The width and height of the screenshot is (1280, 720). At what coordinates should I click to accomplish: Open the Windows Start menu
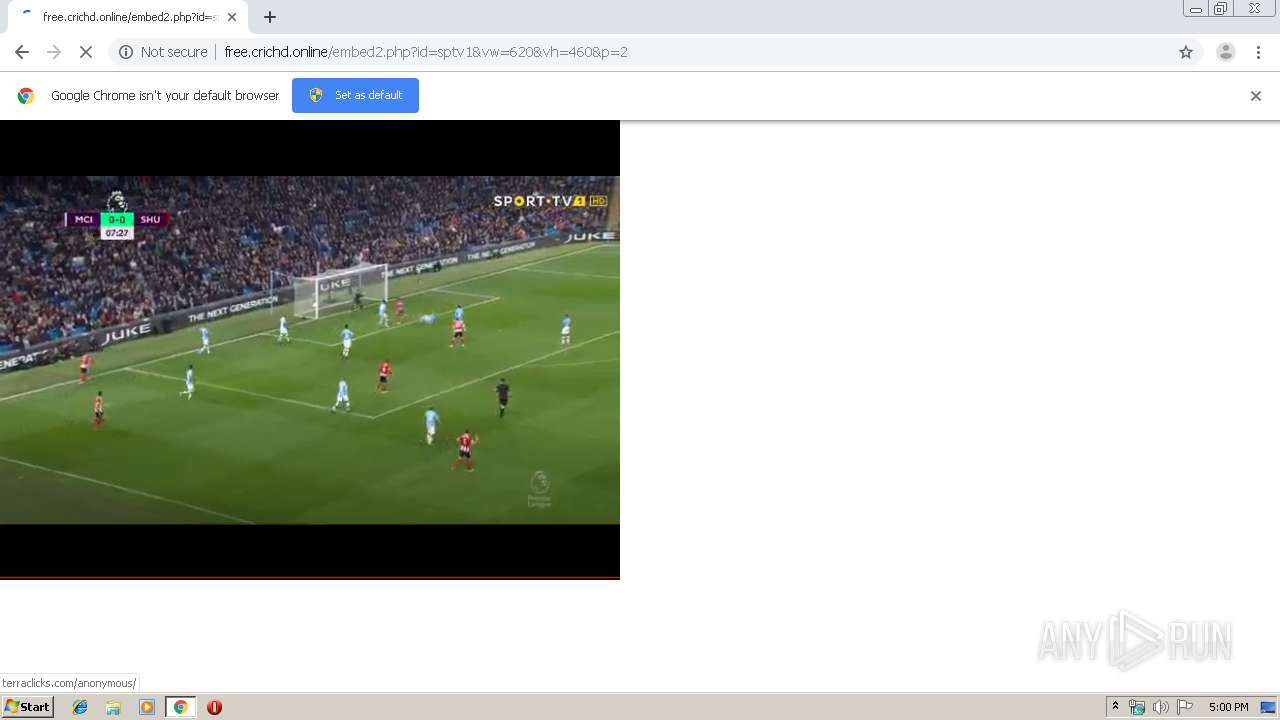[27, 707]
